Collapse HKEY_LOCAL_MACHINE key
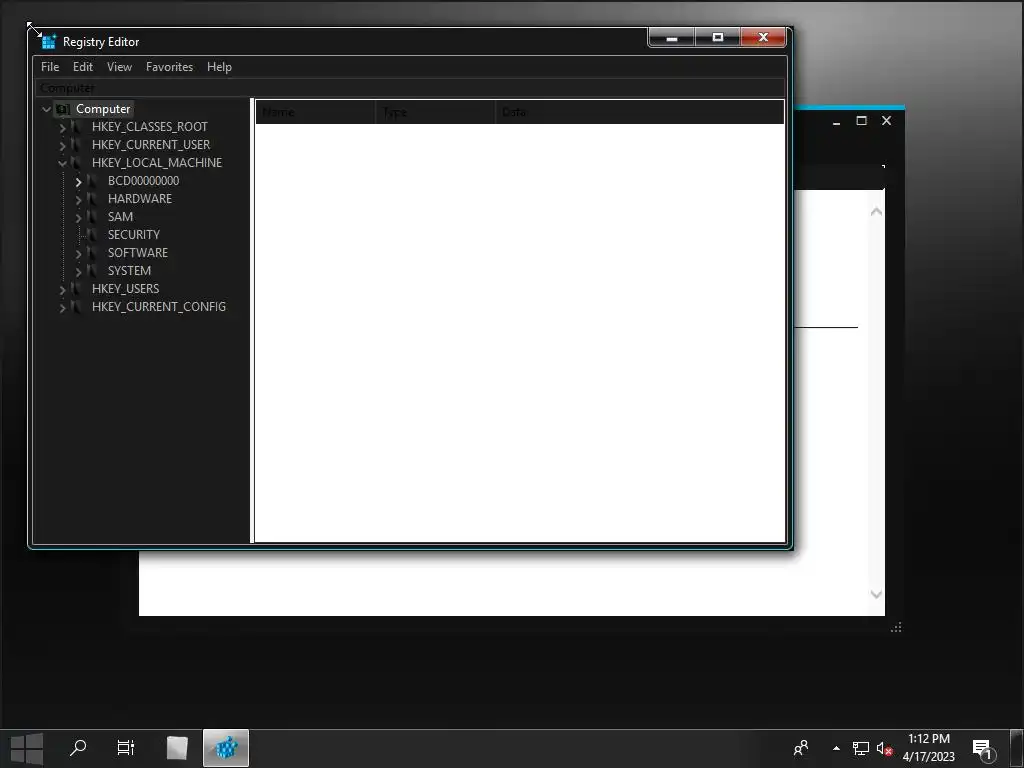Screen dimensions: 1024x768 pyautogui.click(x=63, y=163)
